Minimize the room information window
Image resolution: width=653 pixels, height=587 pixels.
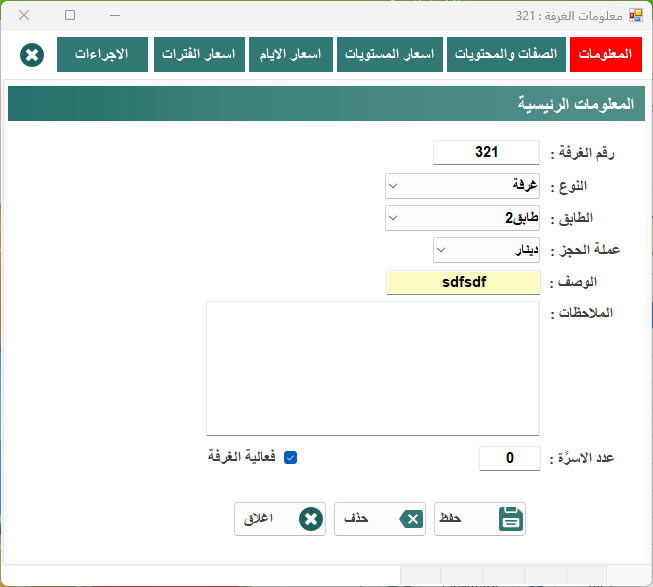coord(115,15)
